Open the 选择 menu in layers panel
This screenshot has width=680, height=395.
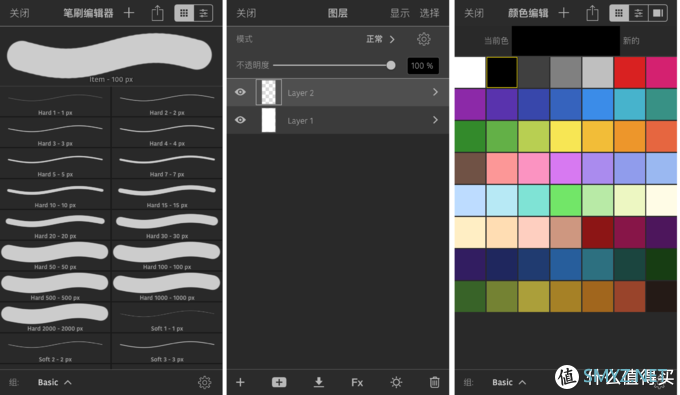(429, 13)
